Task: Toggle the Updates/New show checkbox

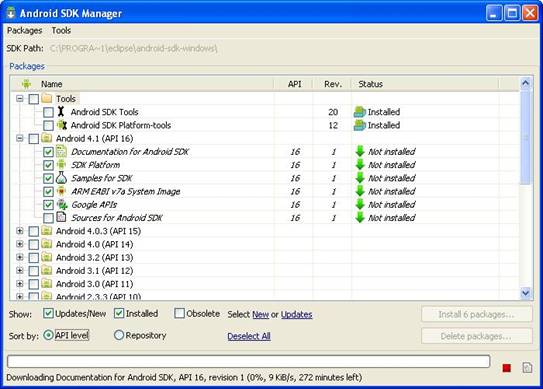Action: pos(48,313)
